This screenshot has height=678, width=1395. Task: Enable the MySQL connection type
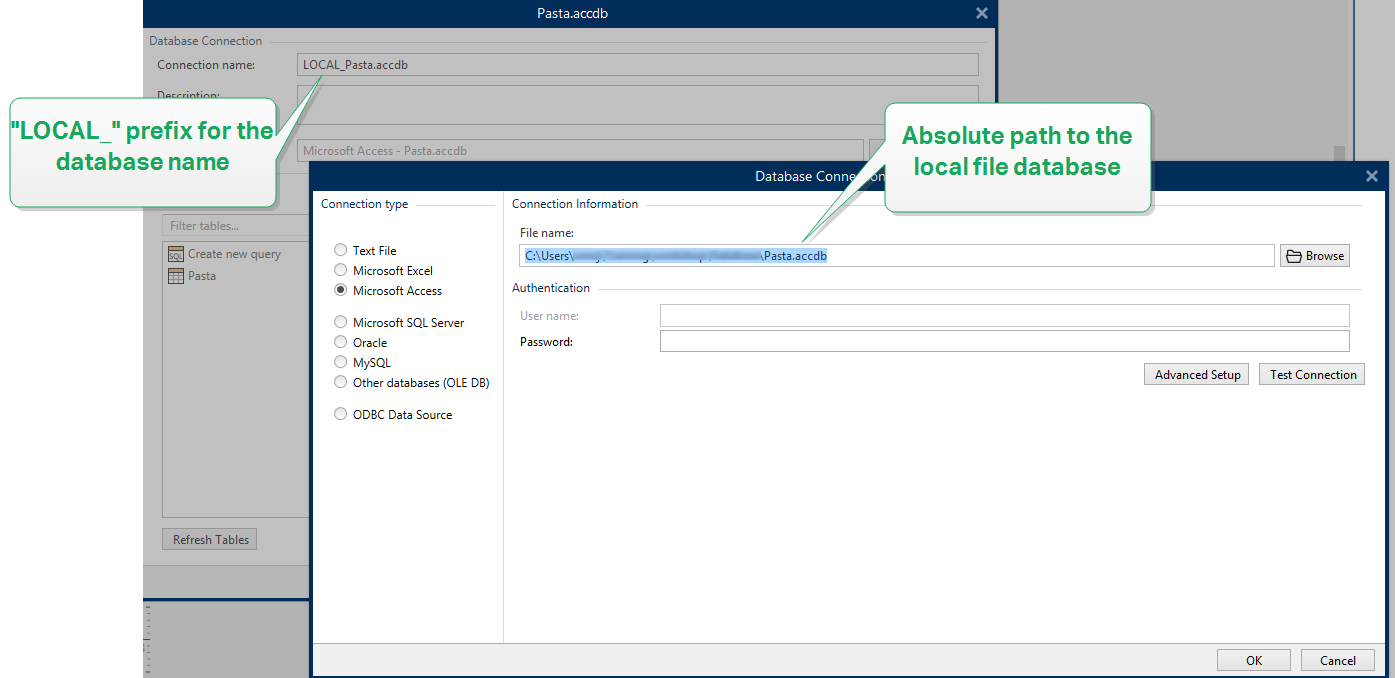pyautogui.click(x=340, y=362)
